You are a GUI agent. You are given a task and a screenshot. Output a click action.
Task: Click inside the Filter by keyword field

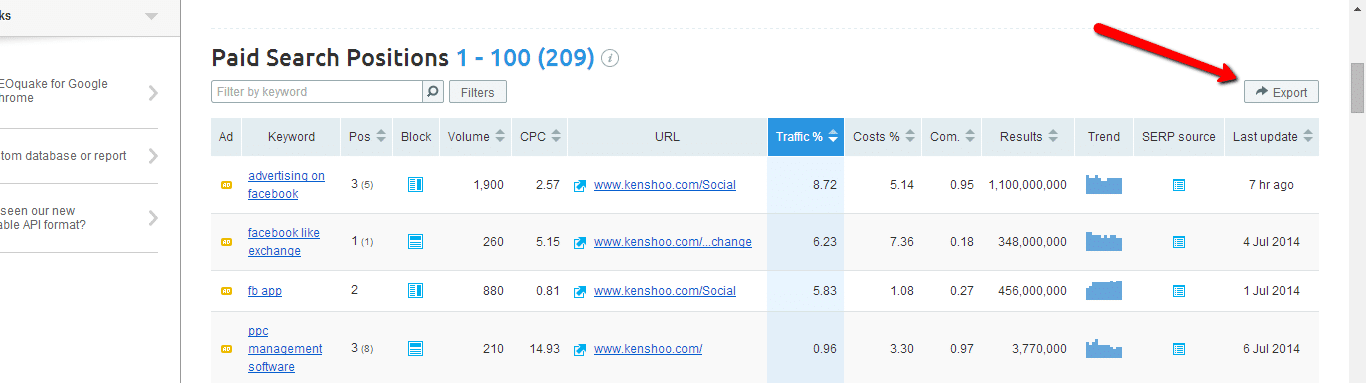pos(317,91)
